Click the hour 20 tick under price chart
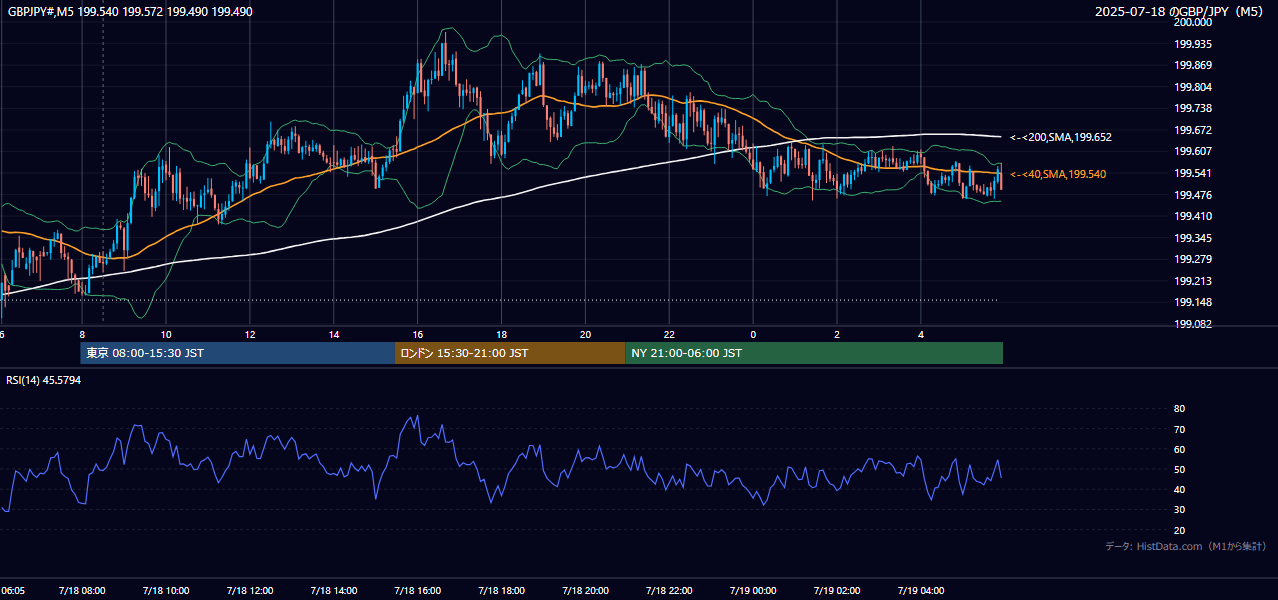This screenshot has width=1278, height=600. [586, 334]
